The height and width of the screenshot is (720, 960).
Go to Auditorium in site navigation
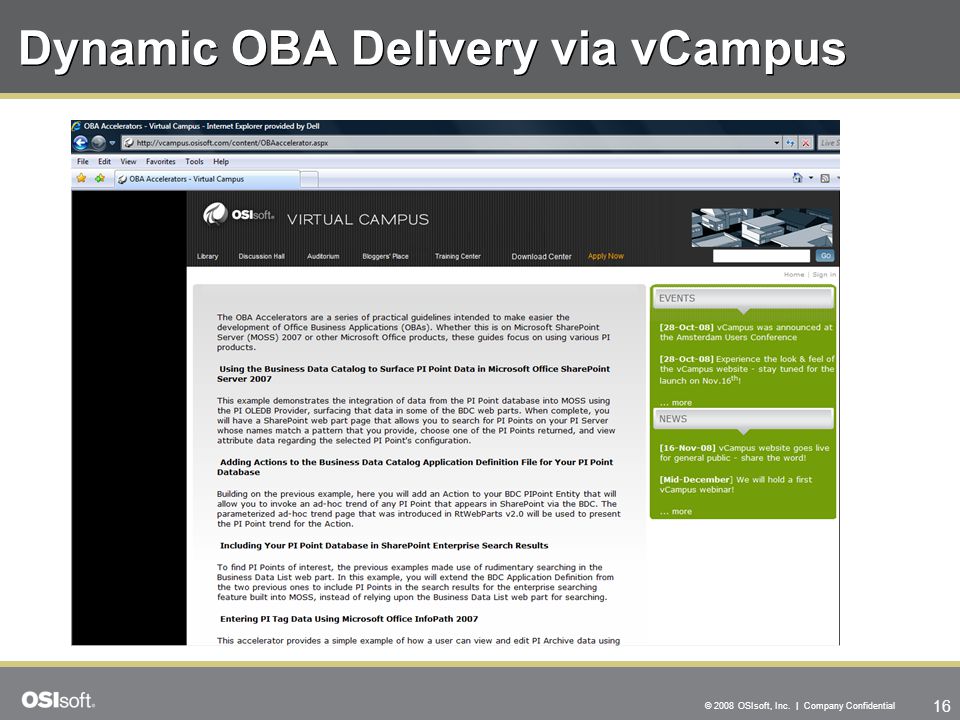coord(323,256)
